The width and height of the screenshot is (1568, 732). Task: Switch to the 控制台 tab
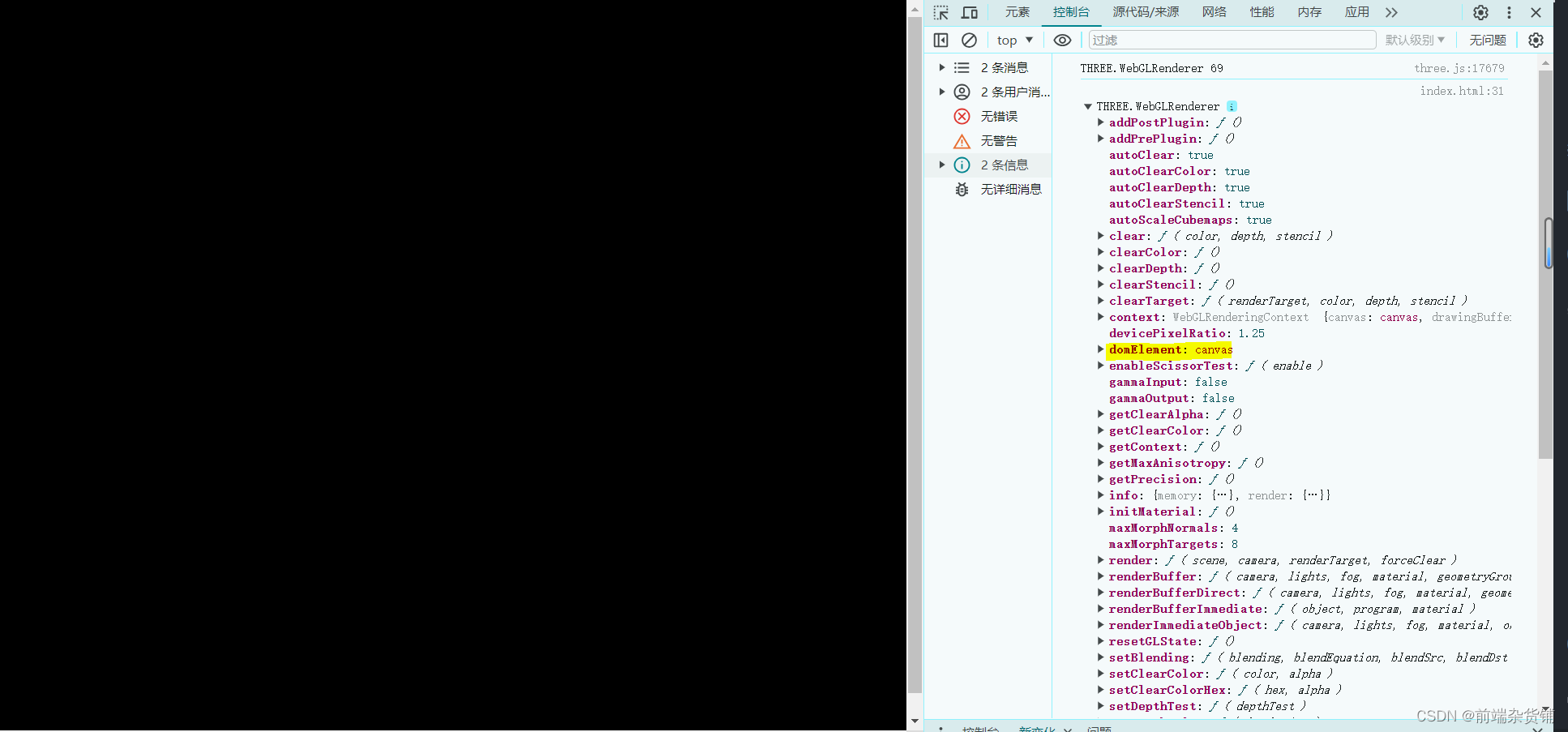(x=1071, y=12)
